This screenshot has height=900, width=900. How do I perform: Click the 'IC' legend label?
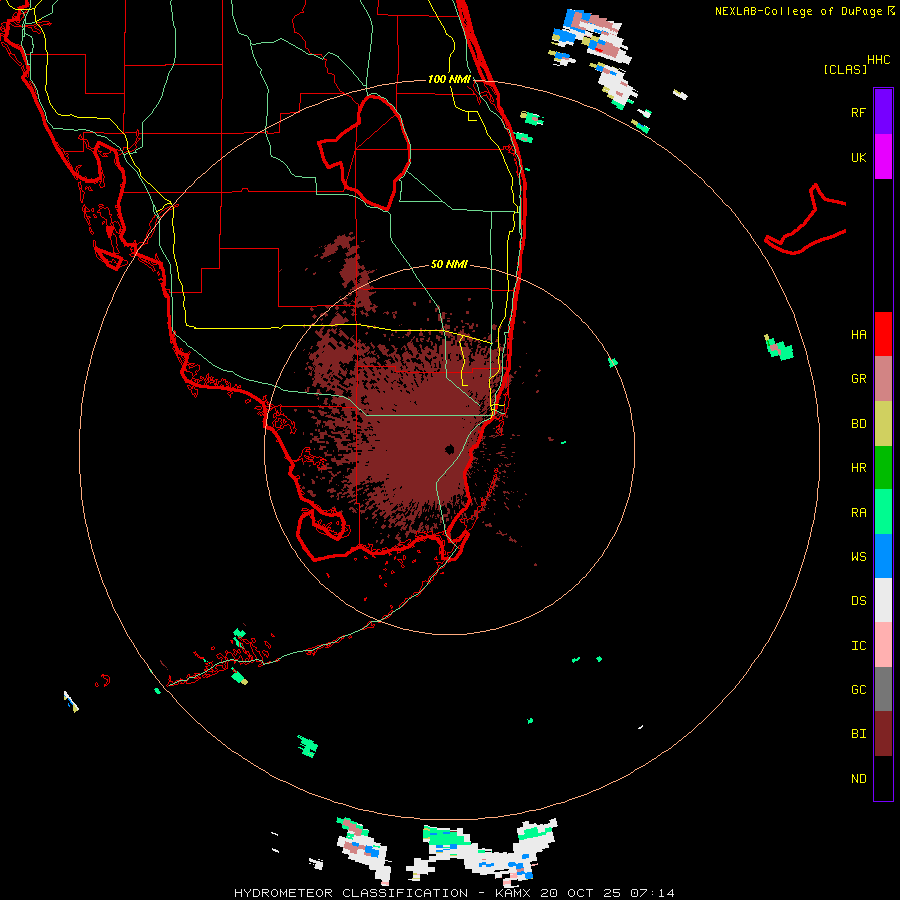858,646
